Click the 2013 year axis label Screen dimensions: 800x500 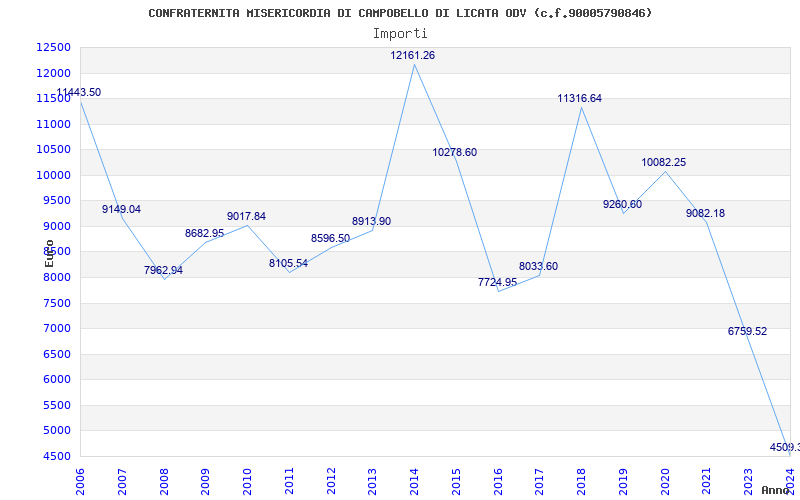click(373, 481)
